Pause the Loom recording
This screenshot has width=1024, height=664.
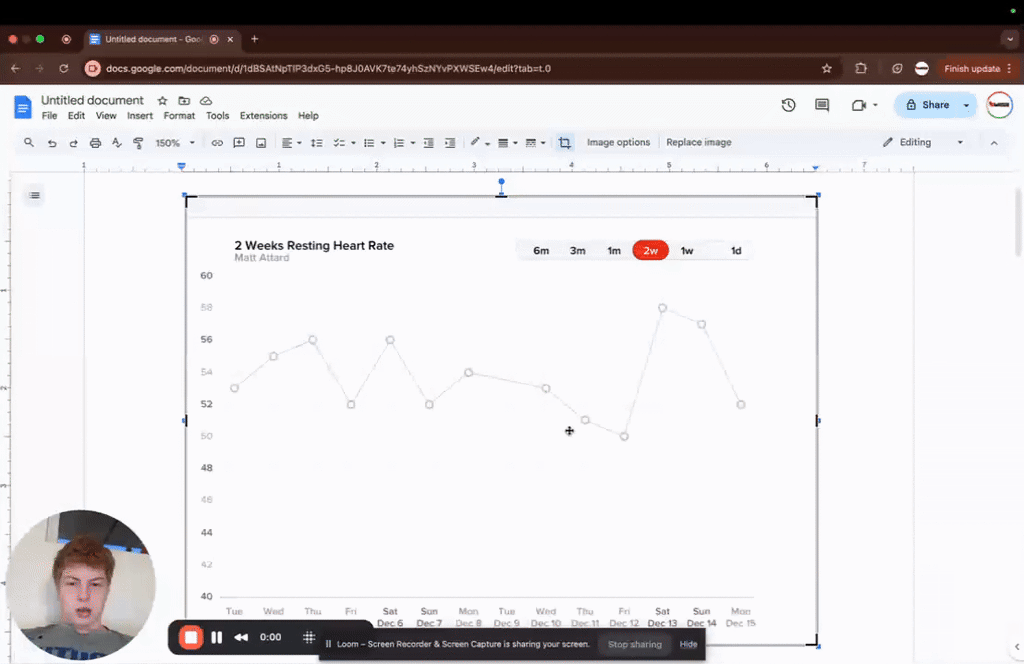pyautogui.click(x=217, y=637)
